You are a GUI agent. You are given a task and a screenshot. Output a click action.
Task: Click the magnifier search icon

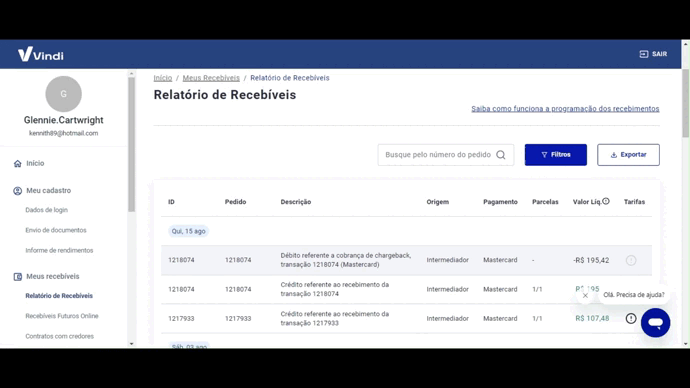501,155
